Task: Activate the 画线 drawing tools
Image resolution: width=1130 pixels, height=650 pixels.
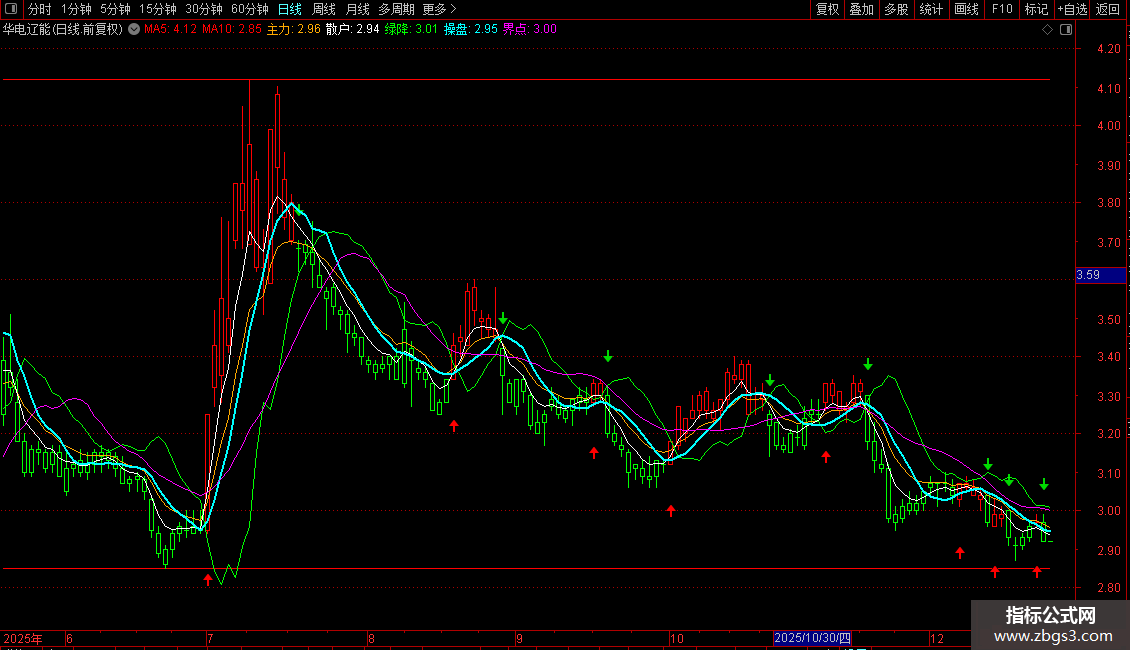Action: tap(966, 9)
